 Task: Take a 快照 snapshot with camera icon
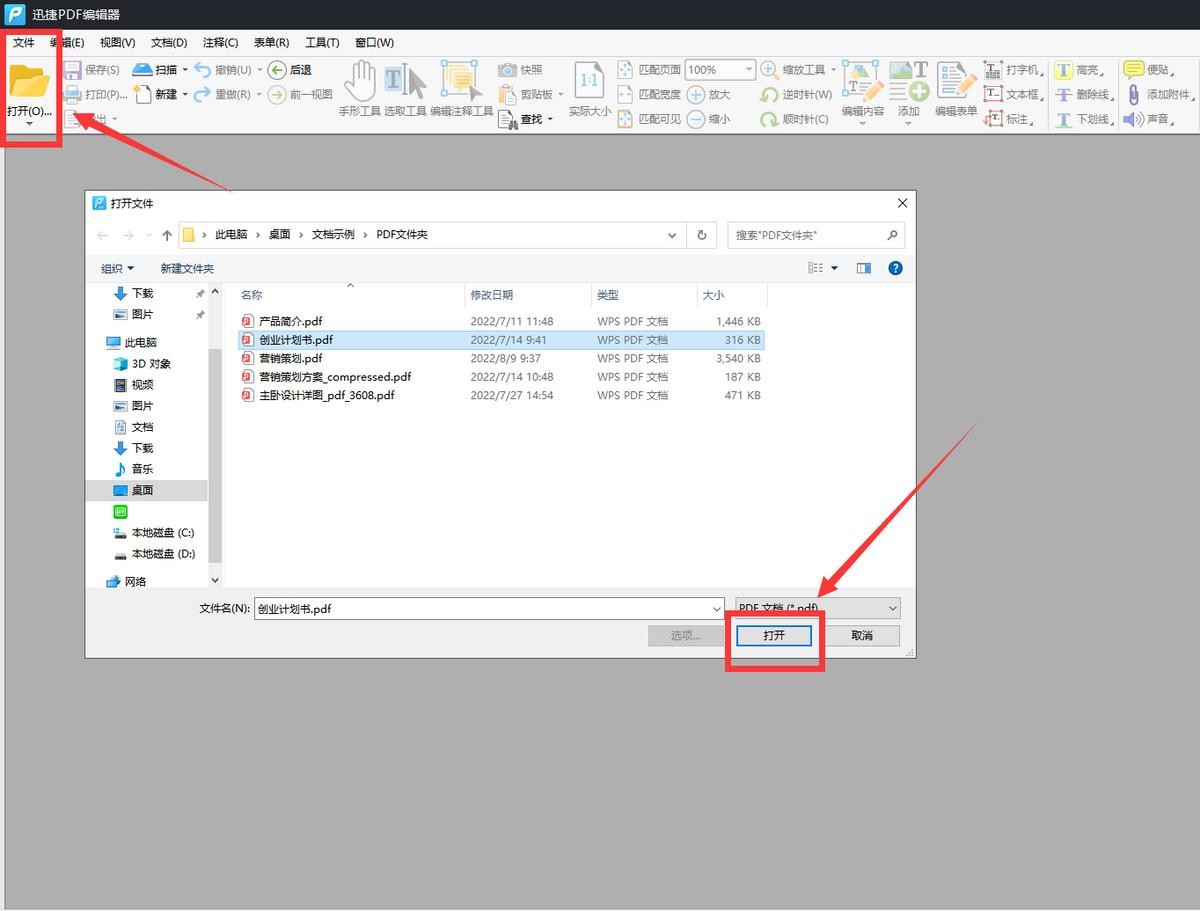pos(521,70)
